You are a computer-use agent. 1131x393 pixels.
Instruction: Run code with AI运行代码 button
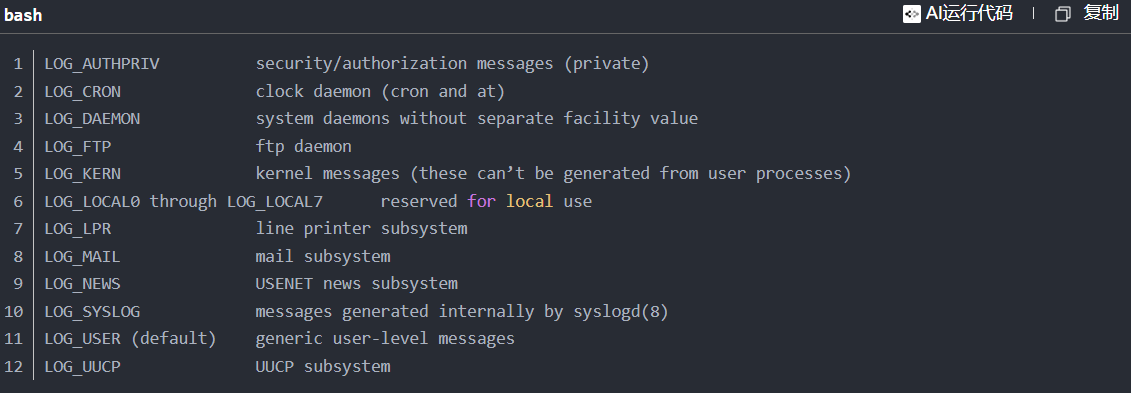click(x=958, y=14)
